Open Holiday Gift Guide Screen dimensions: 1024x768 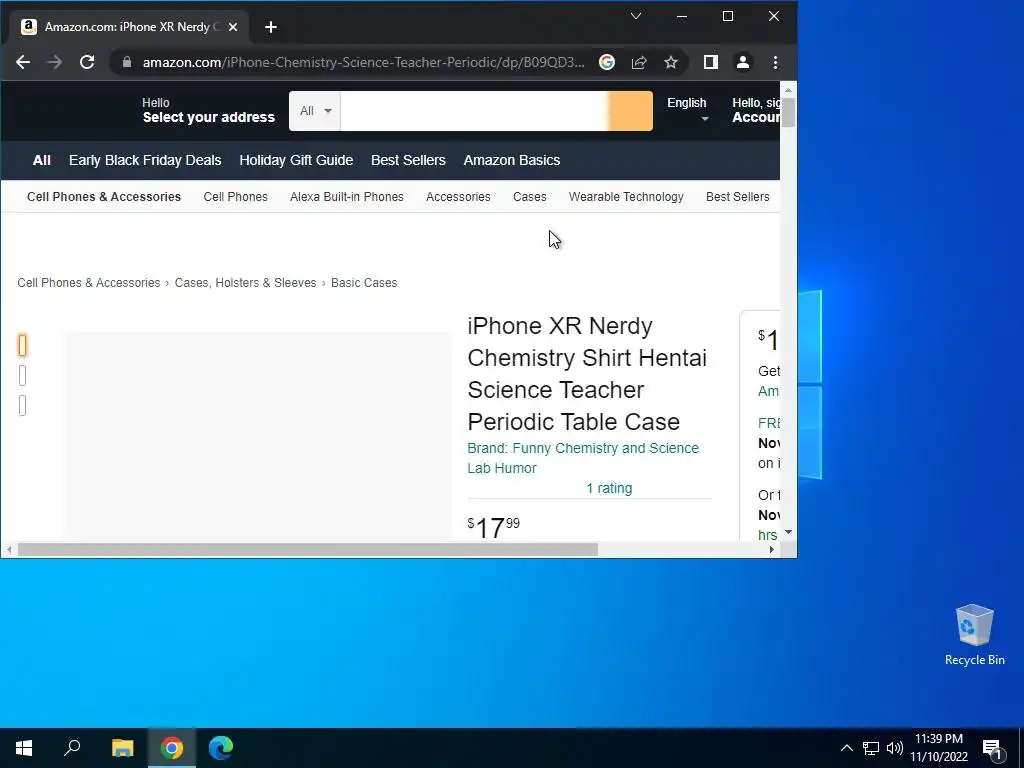click(296, 160)
